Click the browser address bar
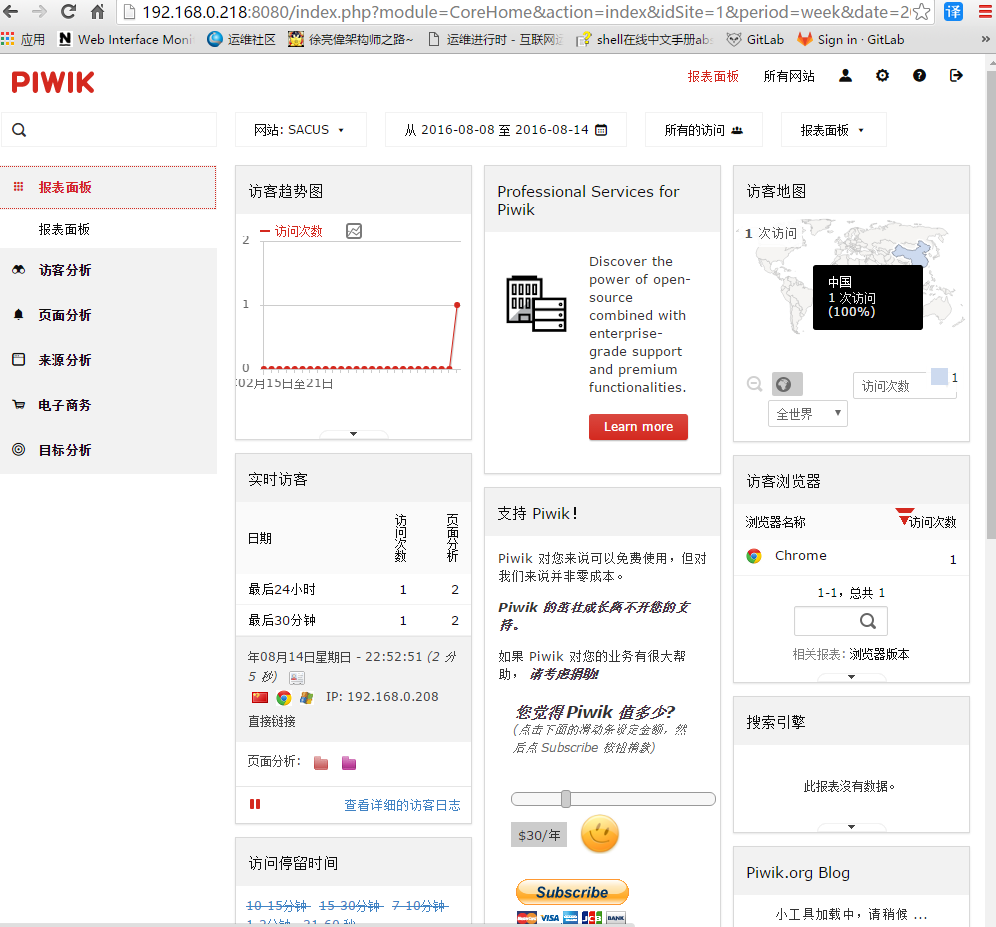Viewport: 996px width, 927px height. click(527, 11)
